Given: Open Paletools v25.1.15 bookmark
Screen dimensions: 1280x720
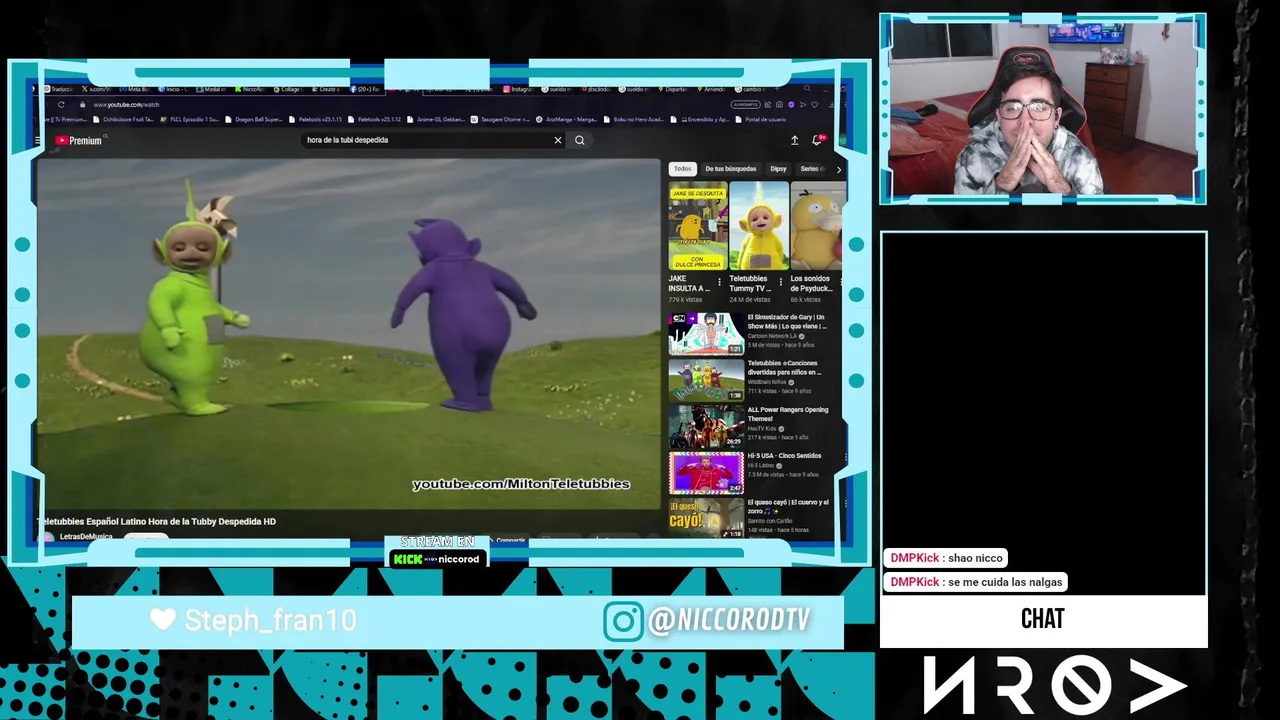Looking at the screenshot, I should [x=317, y=119].
